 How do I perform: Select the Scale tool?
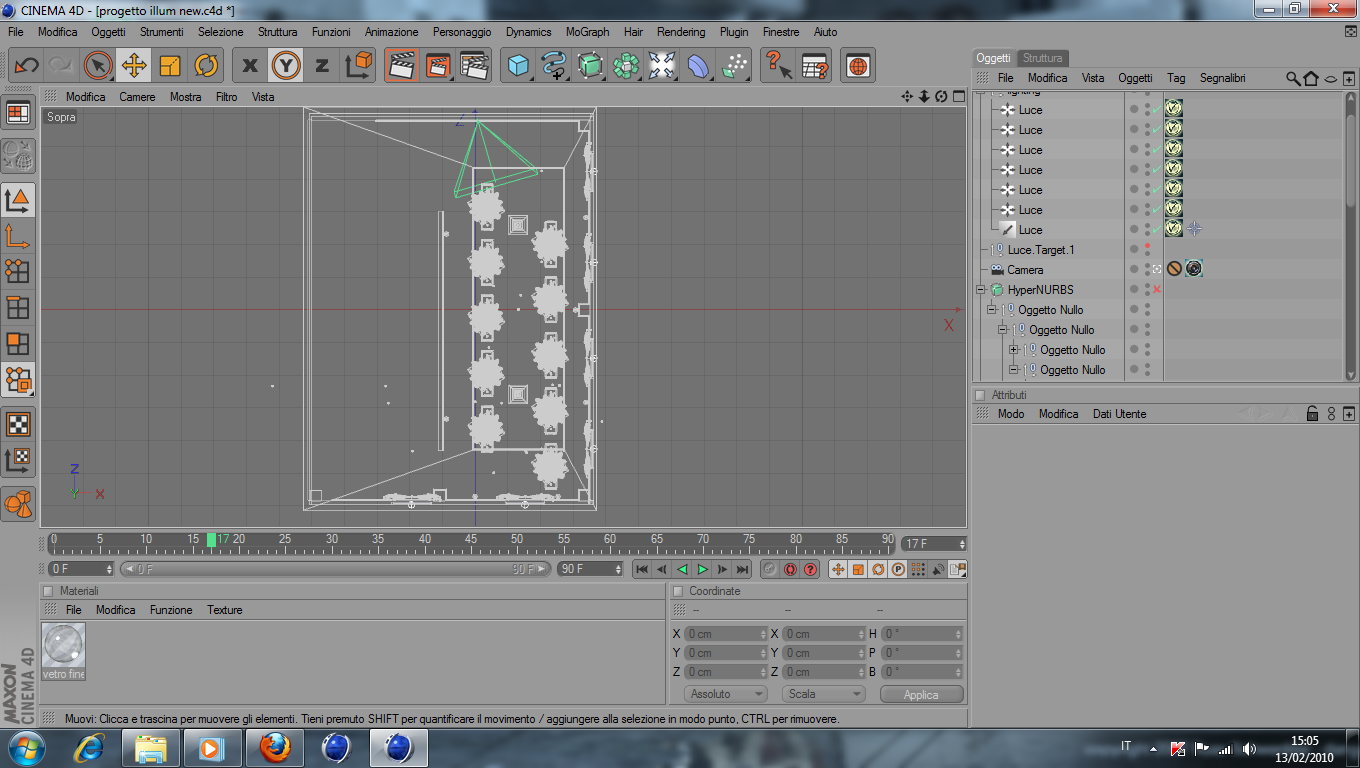click(170, 66)
